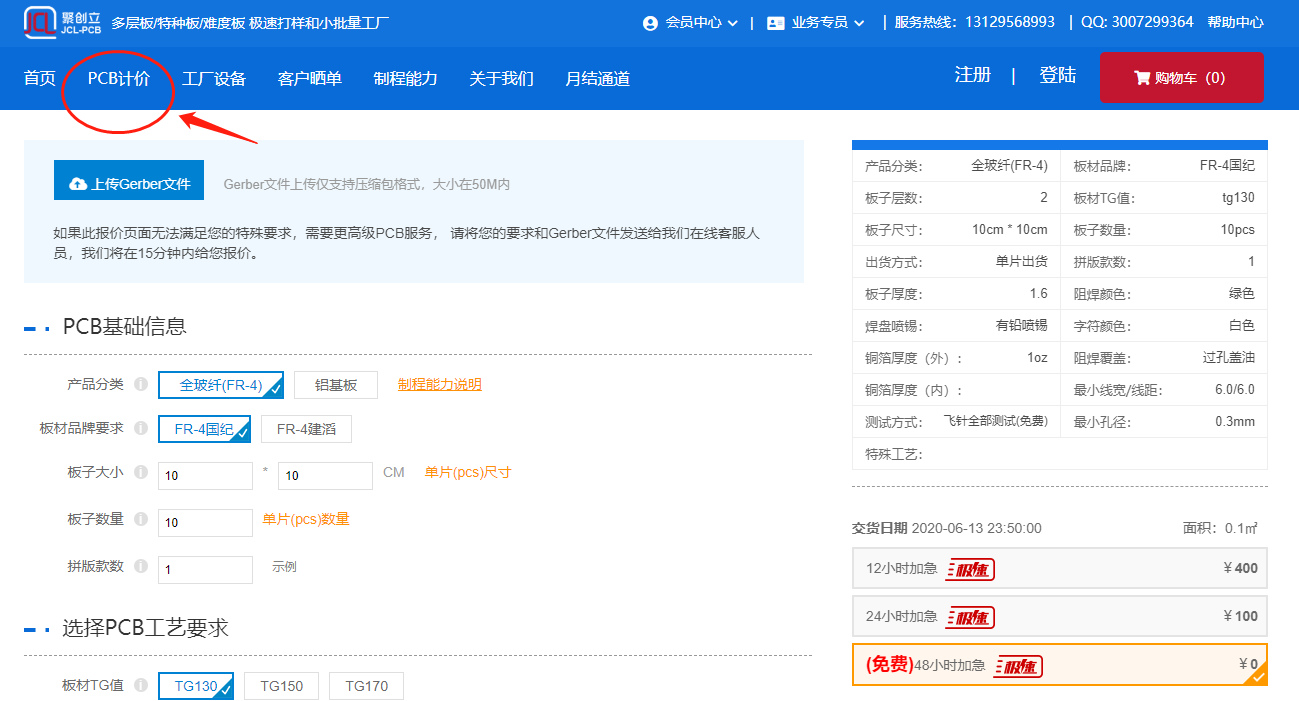Go to the 制程能力 navigation tab
The width and height of the screenshot is (1299, 701).
[x=405, y=79]
